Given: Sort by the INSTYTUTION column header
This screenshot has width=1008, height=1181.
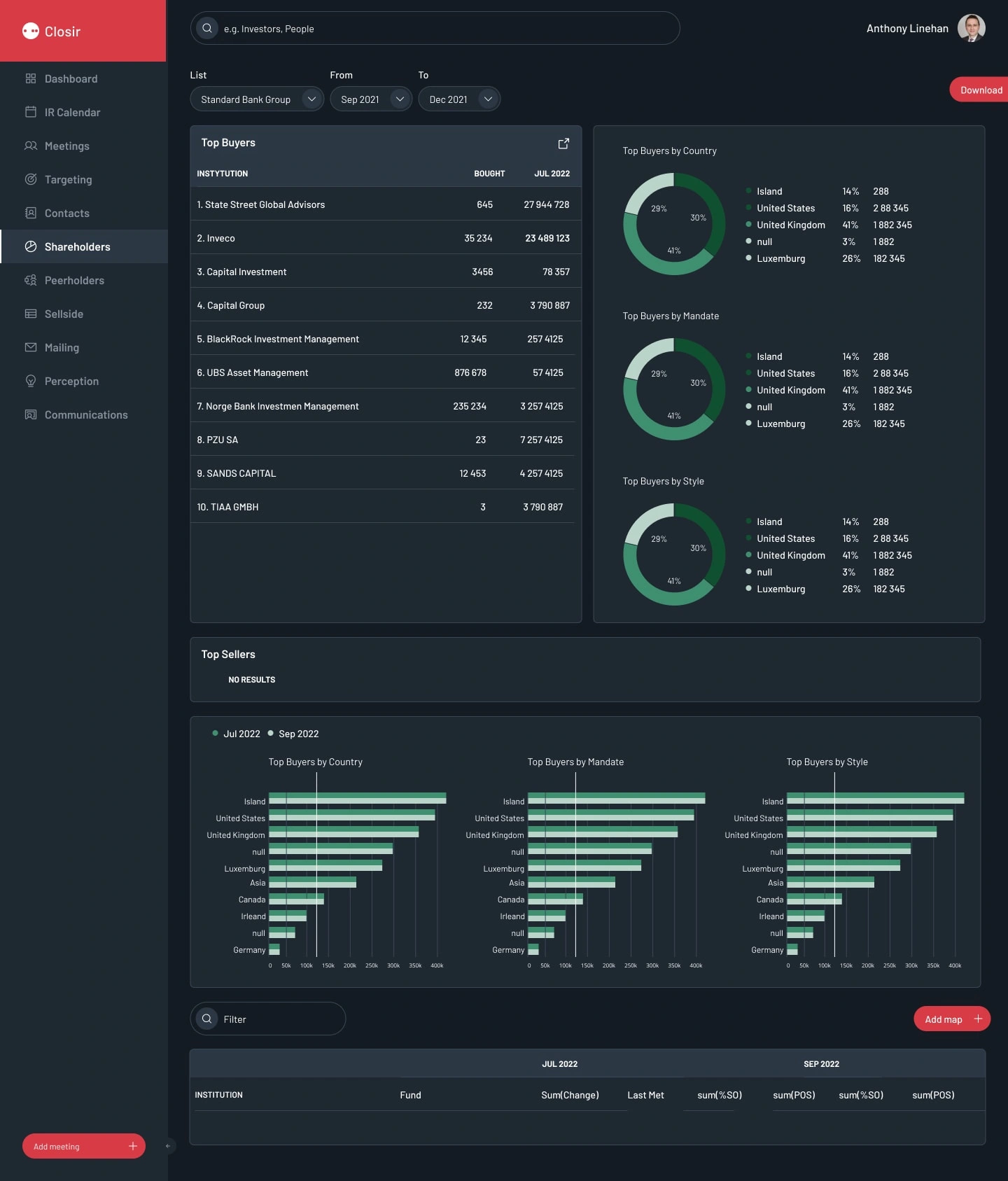Looking at the screenshot, I should tap(222, 174).
